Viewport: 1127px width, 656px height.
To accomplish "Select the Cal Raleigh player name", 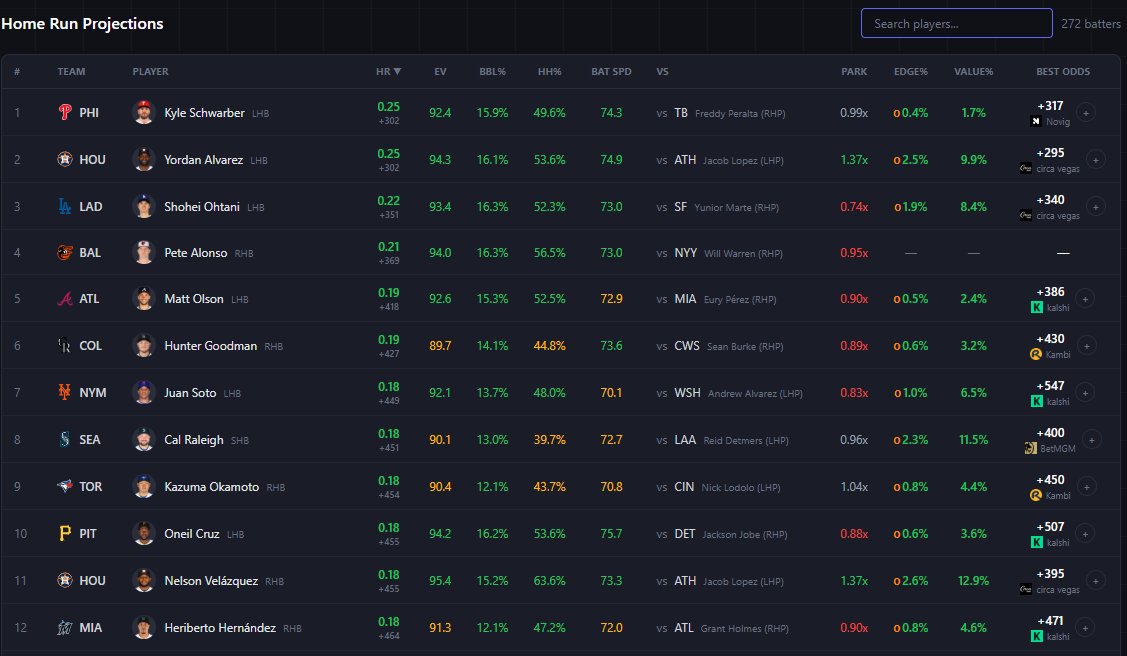I will pos(194,440).
